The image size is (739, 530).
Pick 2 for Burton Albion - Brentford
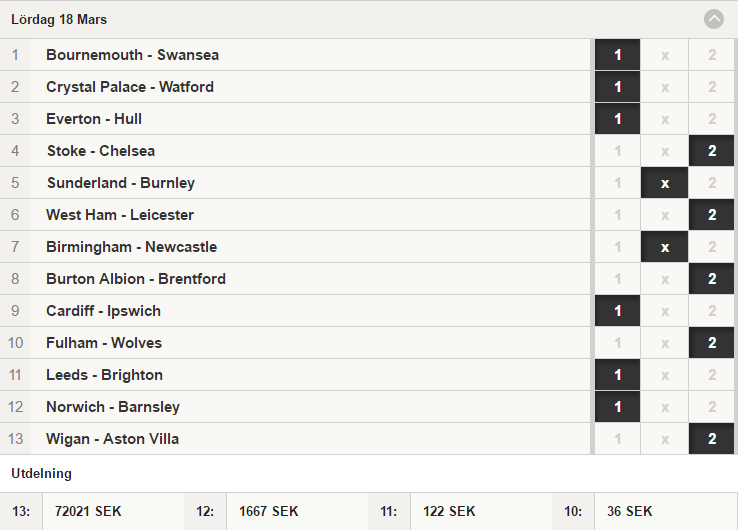(712, 279)
